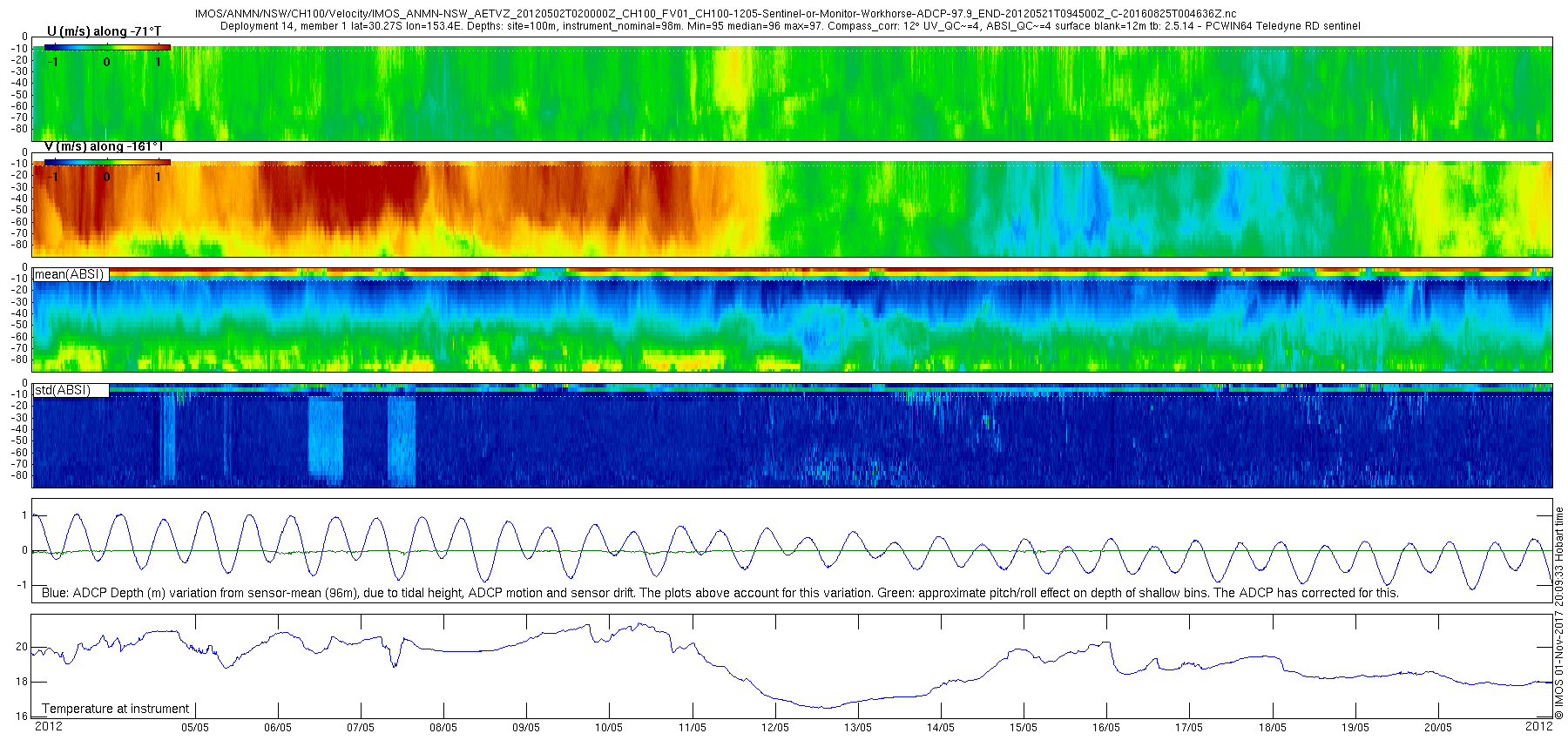Click the left '2012' year label
Screen dimensions: 1568x740
coord(48,726)
